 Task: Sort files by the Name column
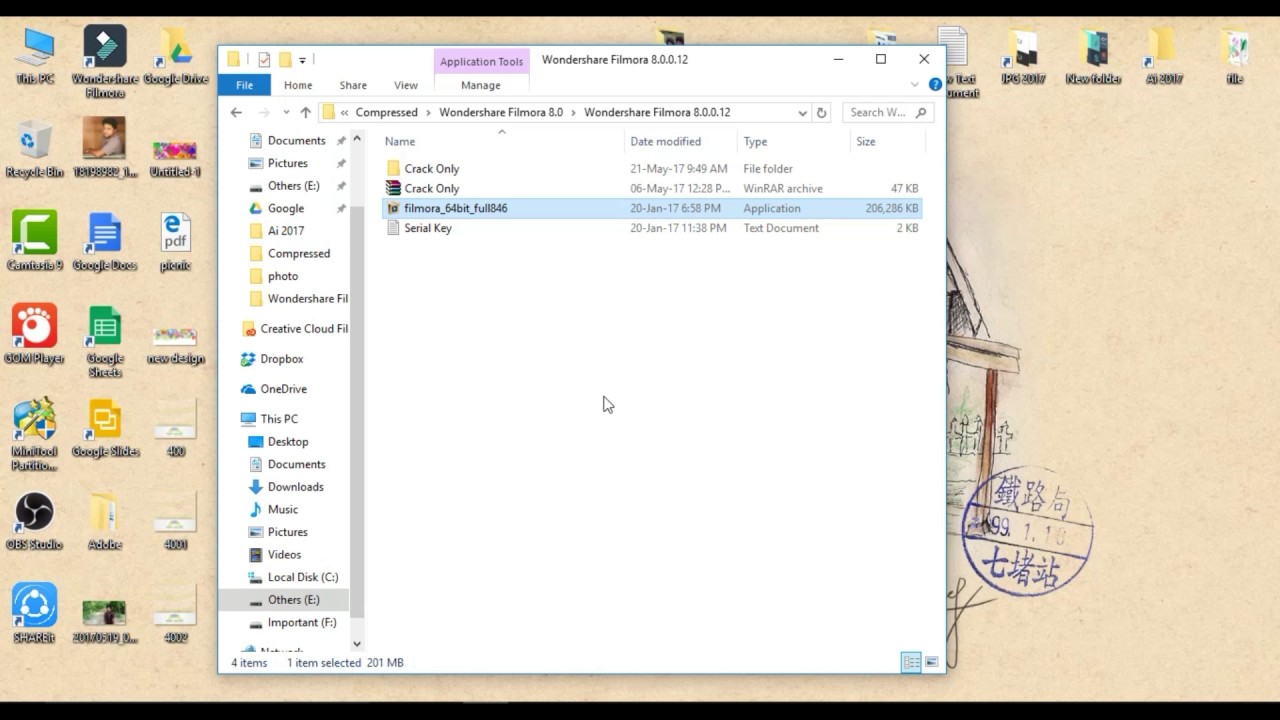point(502,141)
